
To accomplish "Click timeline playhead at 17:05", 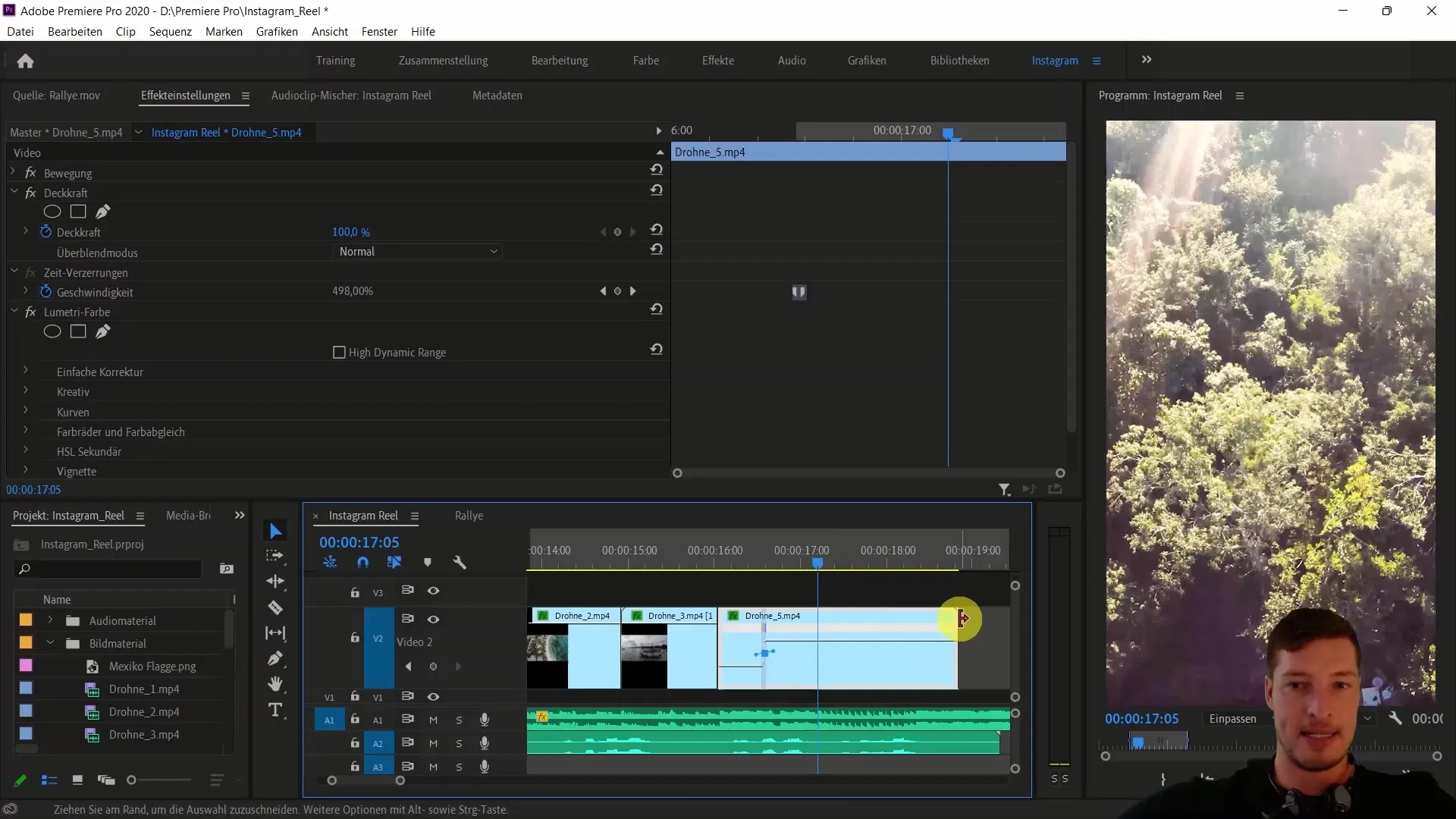I will click(817, 563).
